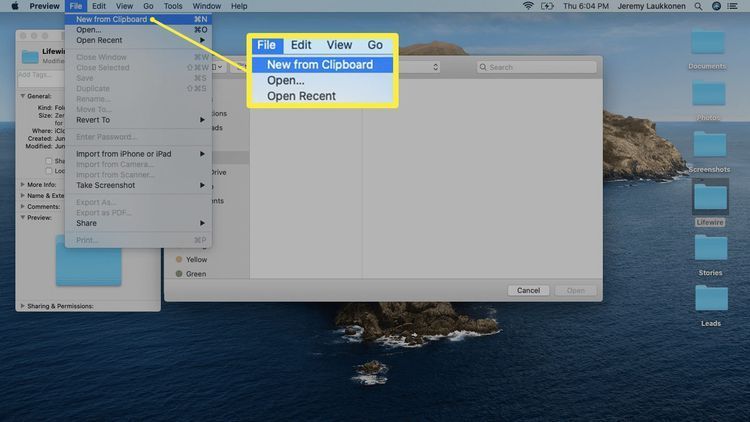
Task: Click the Cancel button in dialog
Action: tap(528, 290)
